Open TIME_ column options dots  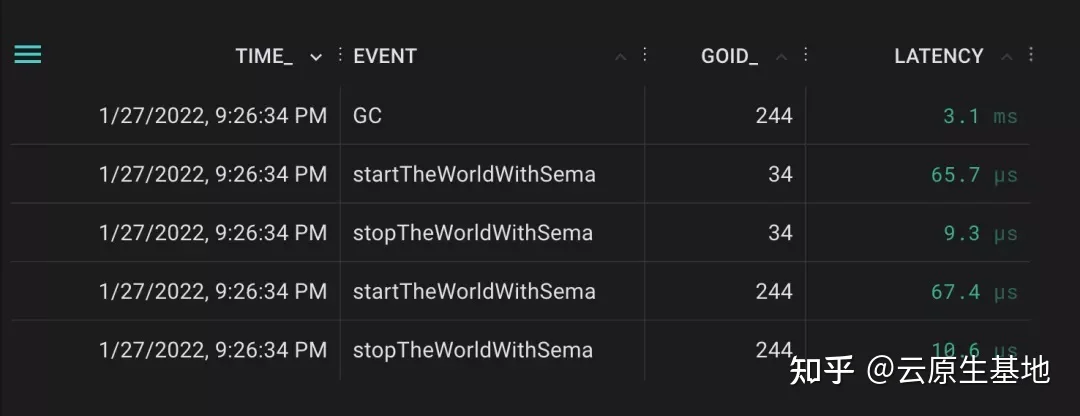(340, 55)
